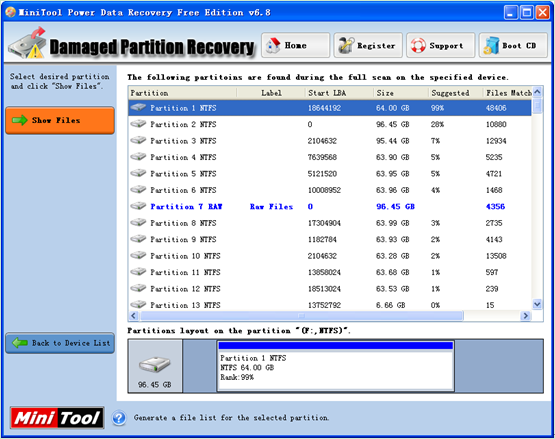Image resolution: width=555 pixels, height=439 pixels.
Task: Click the title bar application icon
Action: point(11,12)
